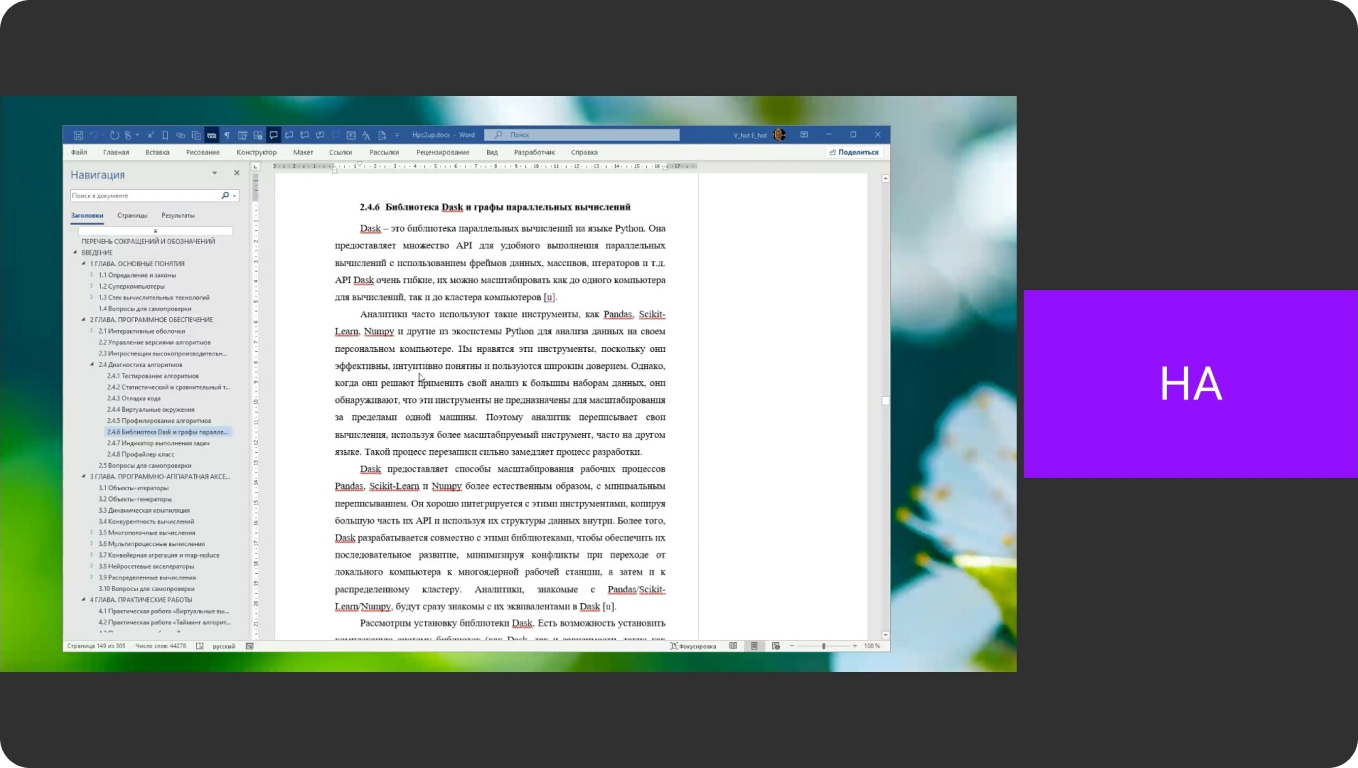Click the new comment speech bubble icon
Screen dimensions: 1358x768
coord(273,135)
